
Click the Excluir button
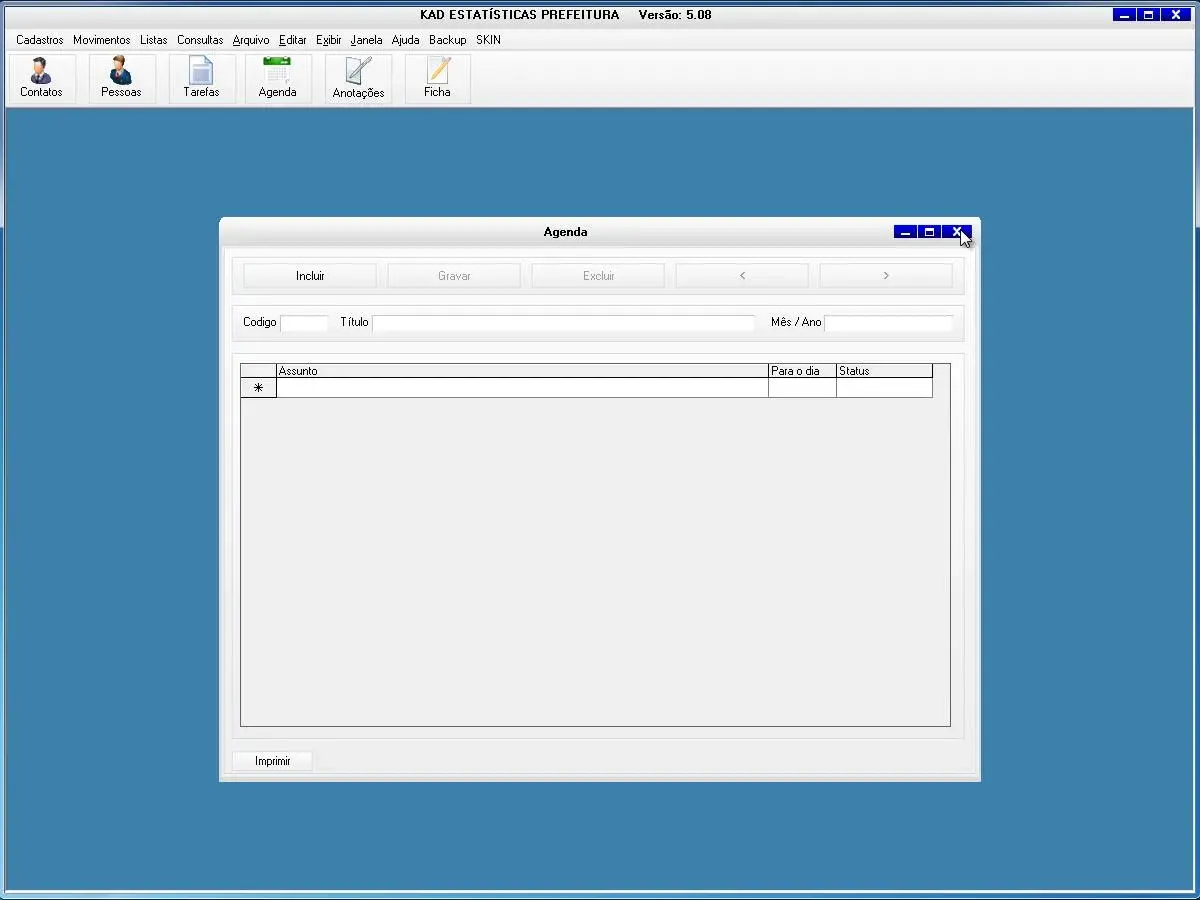coord(598,276)
